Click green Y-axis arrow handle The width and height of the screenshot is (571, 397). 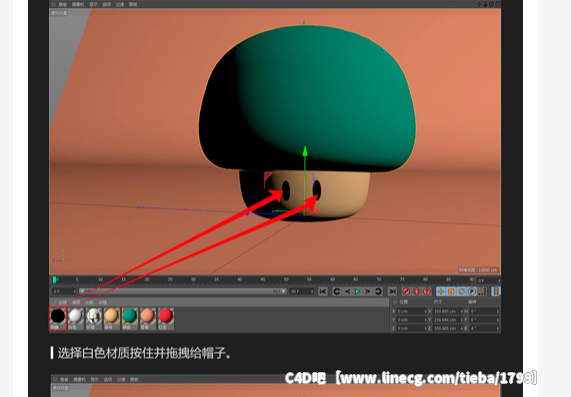tap(305, 151)
